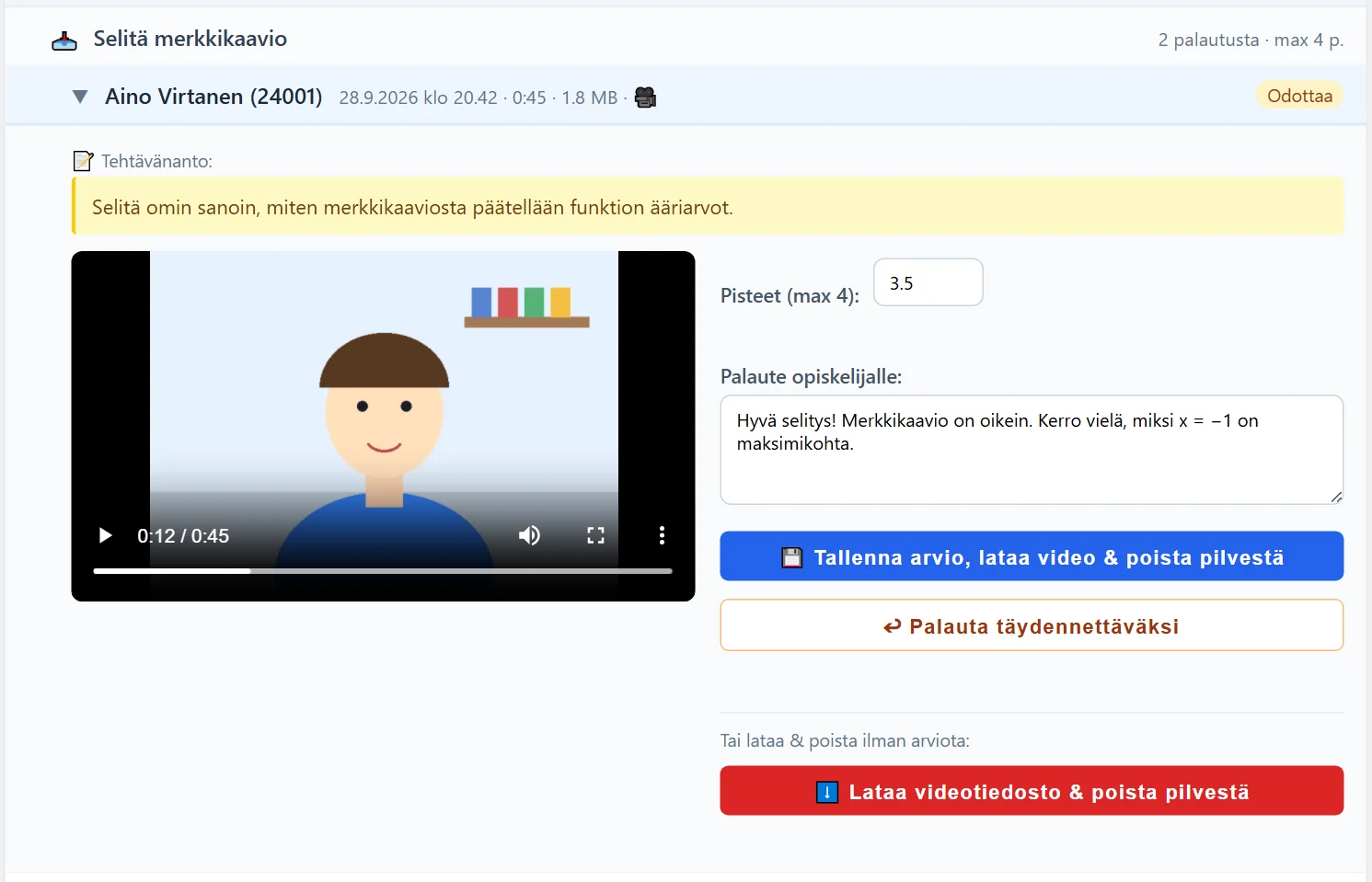Click the Odottaa status badge
This screenshot has height=882, width=1372.
pos(1299,96)
